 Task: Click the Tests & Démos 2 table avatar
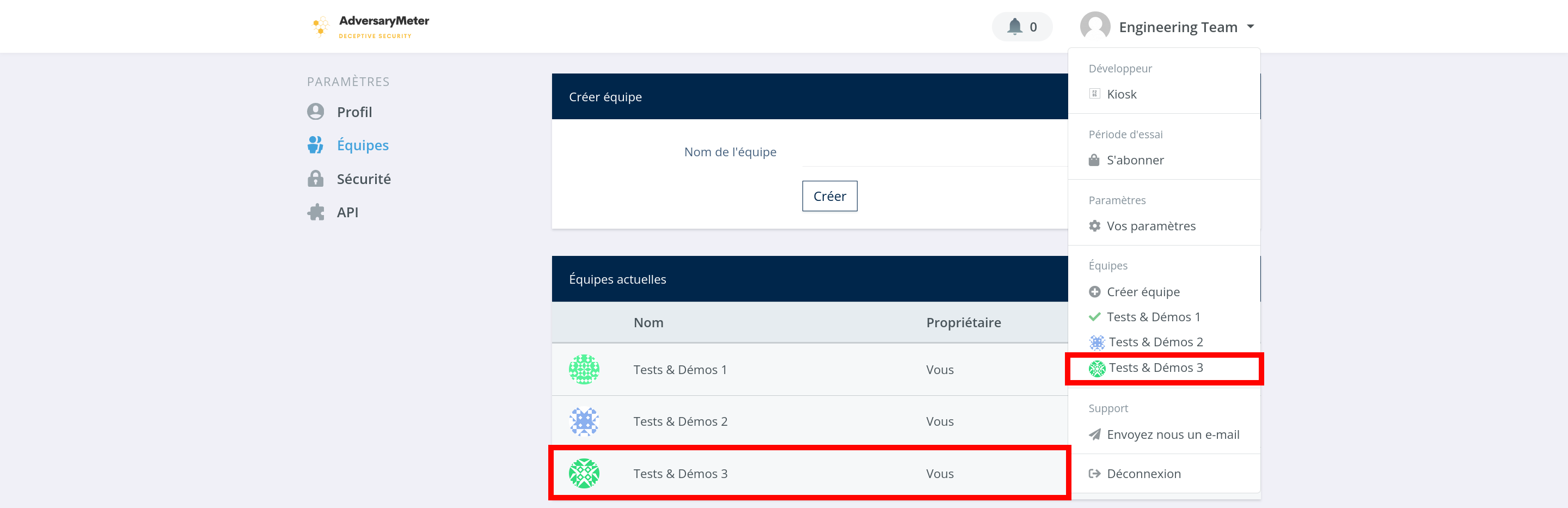[584, 421]
